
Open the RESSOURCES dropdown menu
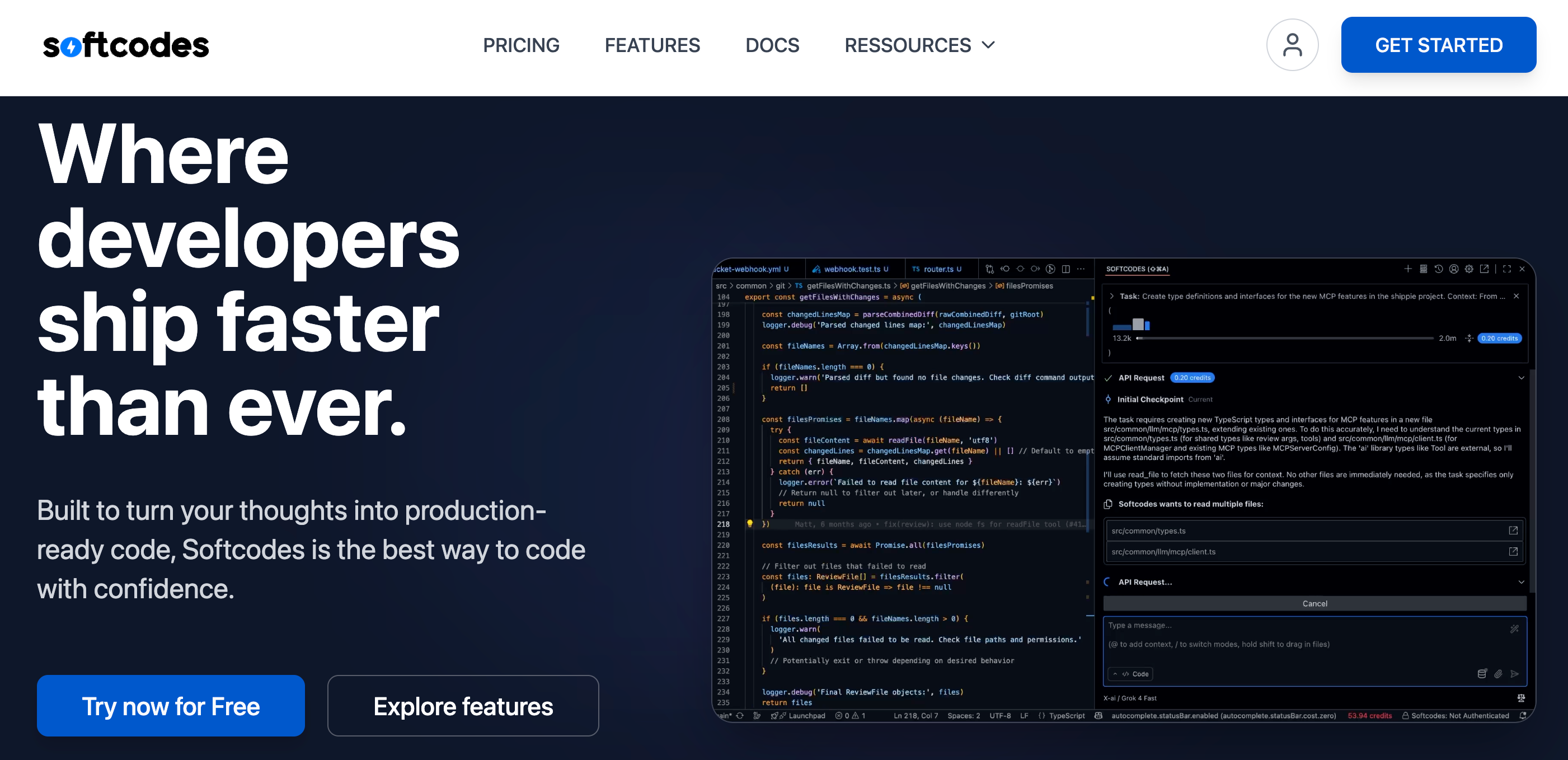(919, 45)
